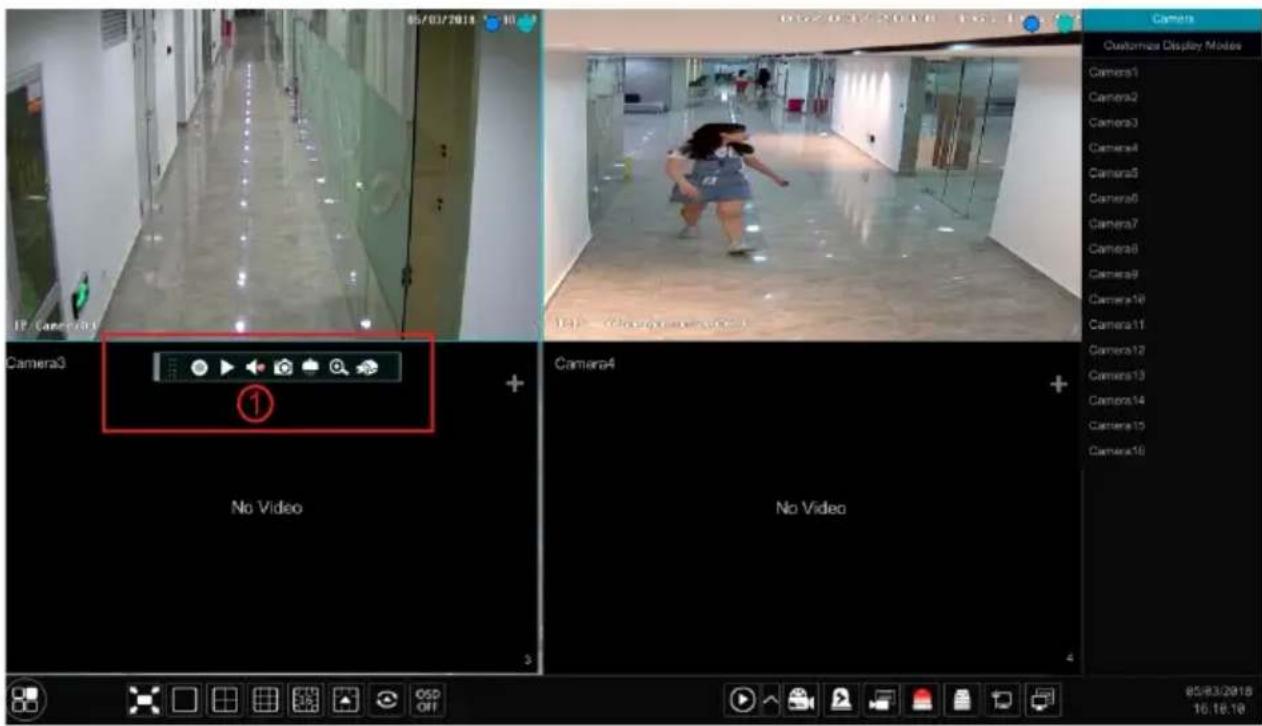Viewport: 1262px width, 726px height.
Task: Activate zoom-in magnifier in floating toolbar
Action: (x=339, y=367)
